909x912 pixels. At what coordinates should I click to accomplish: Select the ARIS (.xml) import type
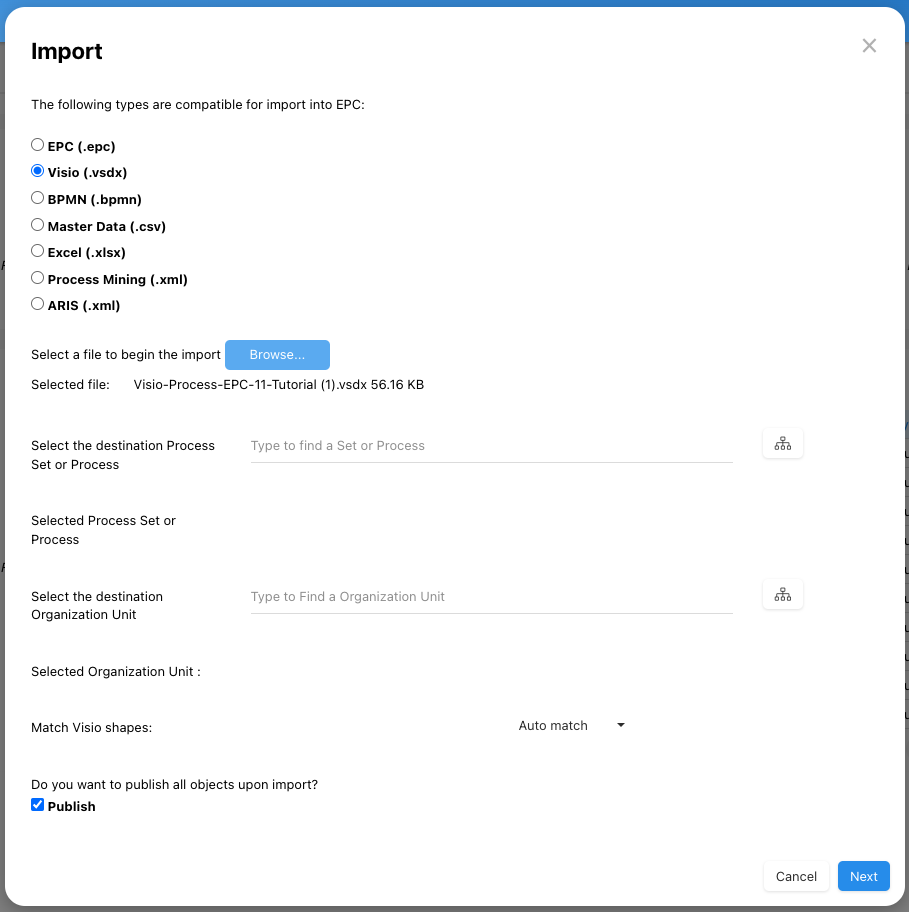[x=38, y=304]
